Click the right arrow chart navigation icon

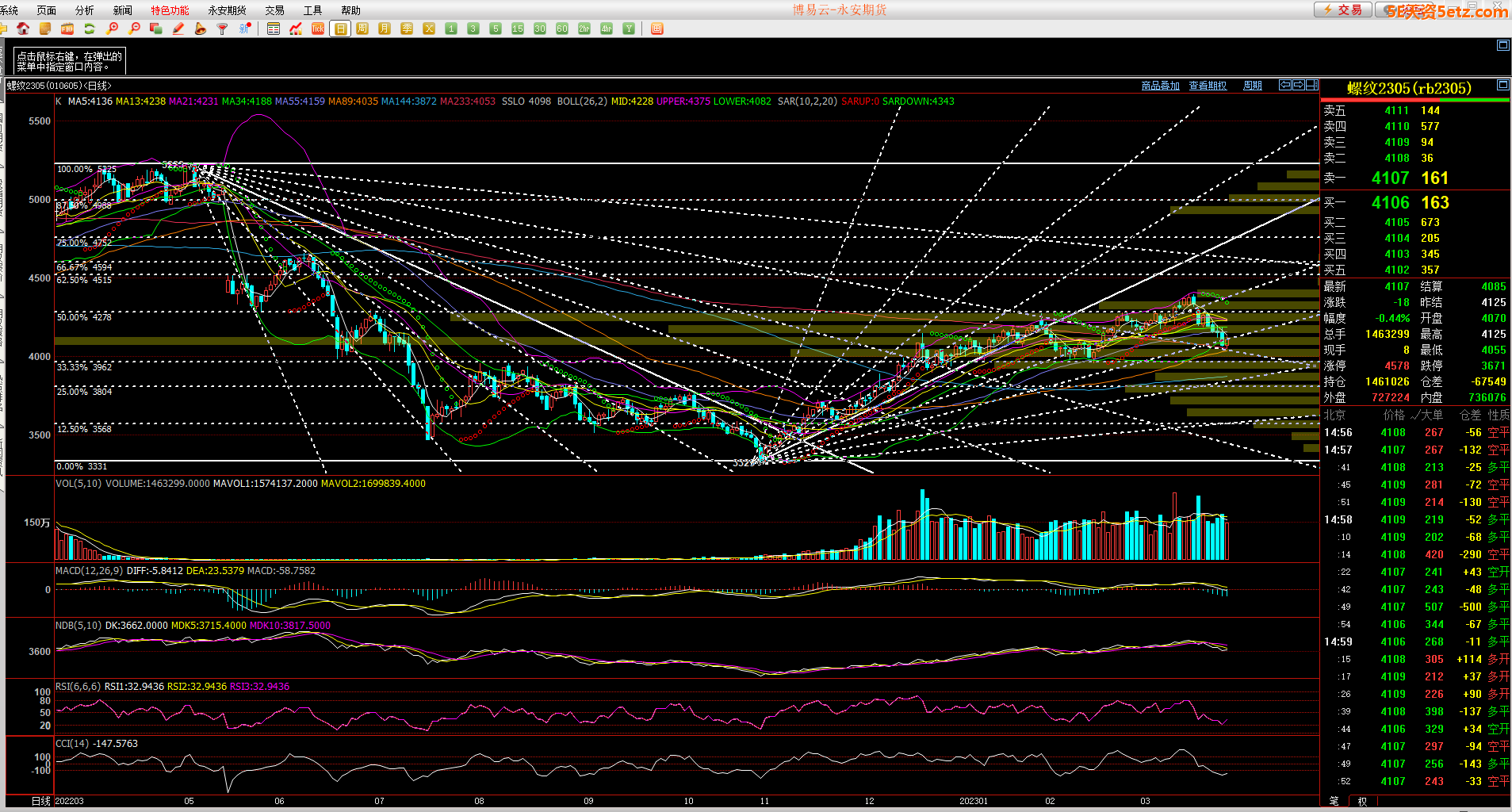tap(1299, 85)
